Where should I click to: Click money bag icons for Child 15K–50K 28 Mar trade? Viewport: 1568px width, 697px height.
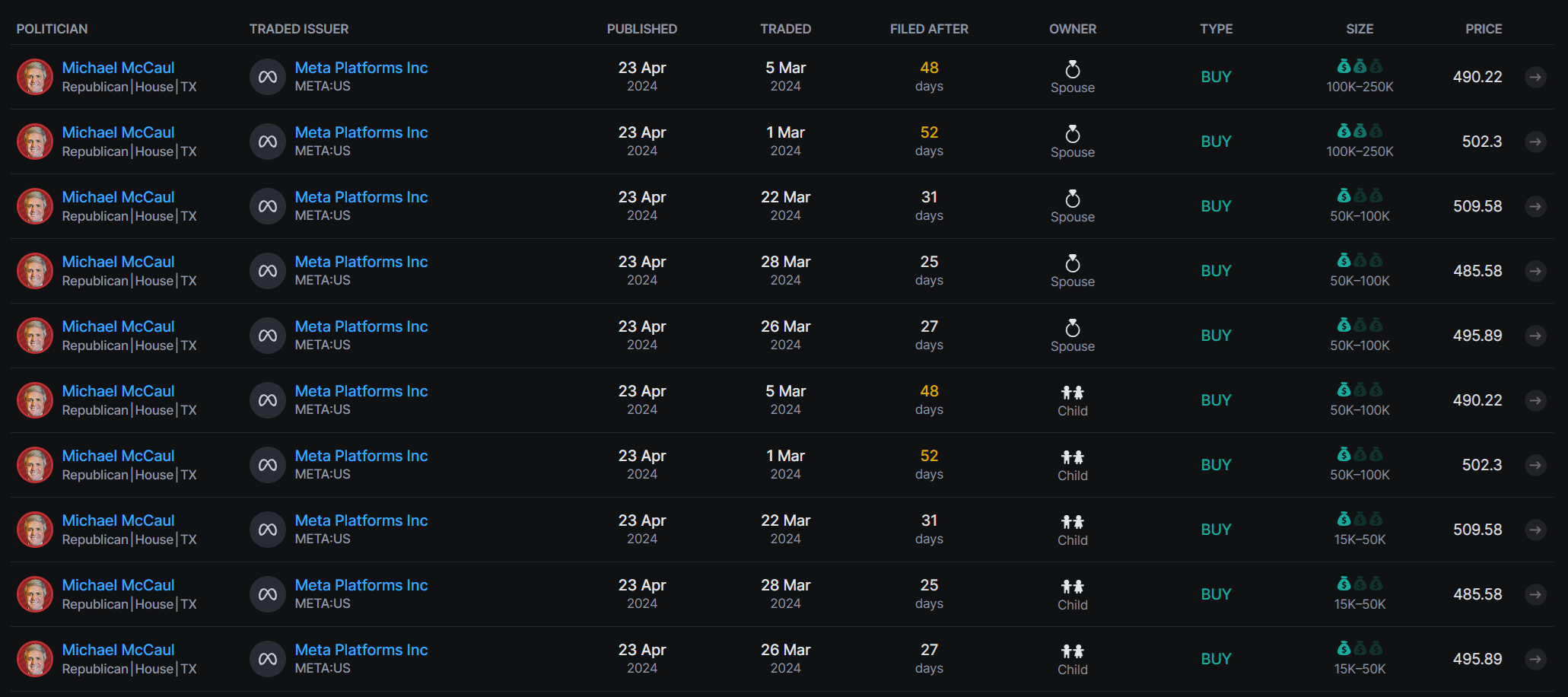pyautogui.click(x=1360, y=584)
